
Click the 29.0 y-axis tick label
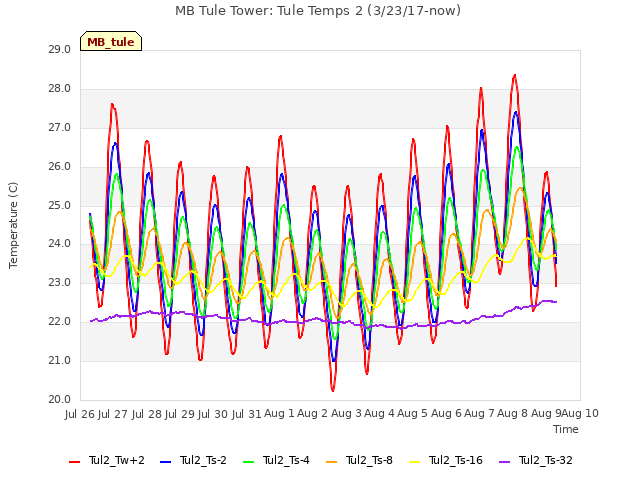coord(59,50)
